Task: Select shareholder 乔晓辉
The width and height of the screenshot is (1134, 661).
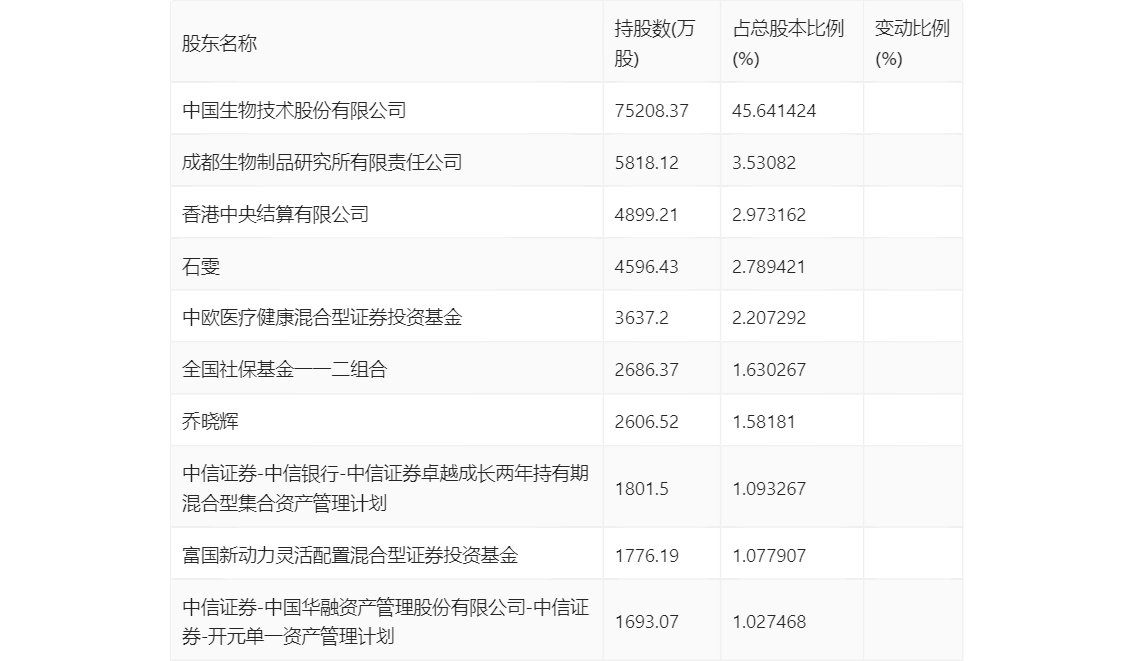Action: click(210, 422)
